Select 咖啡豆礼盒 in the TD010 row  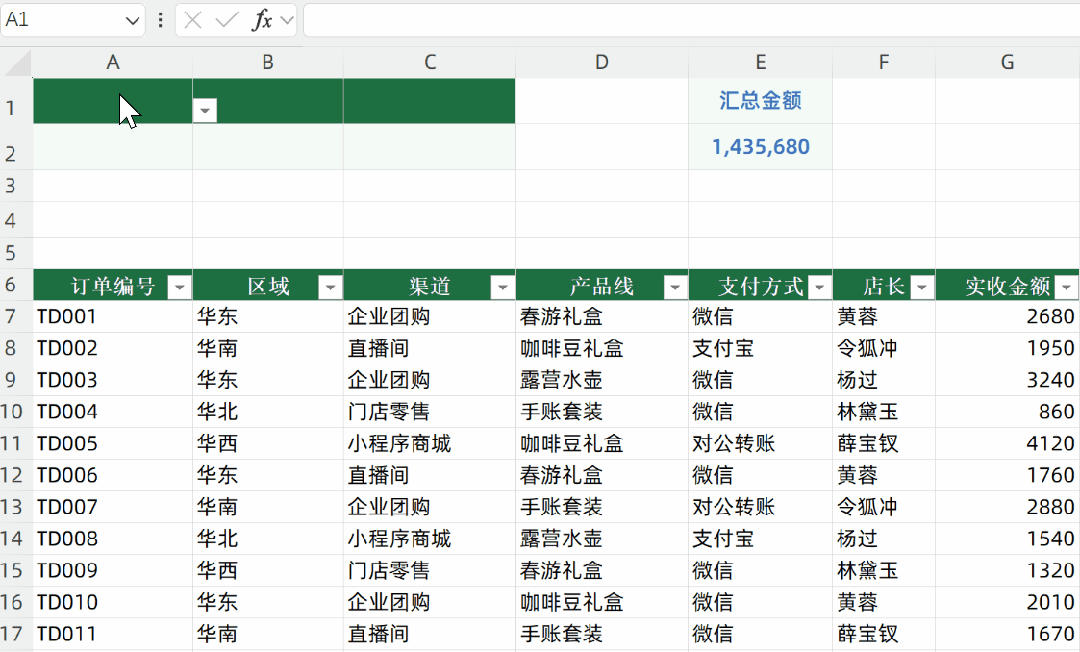(601, 602)
